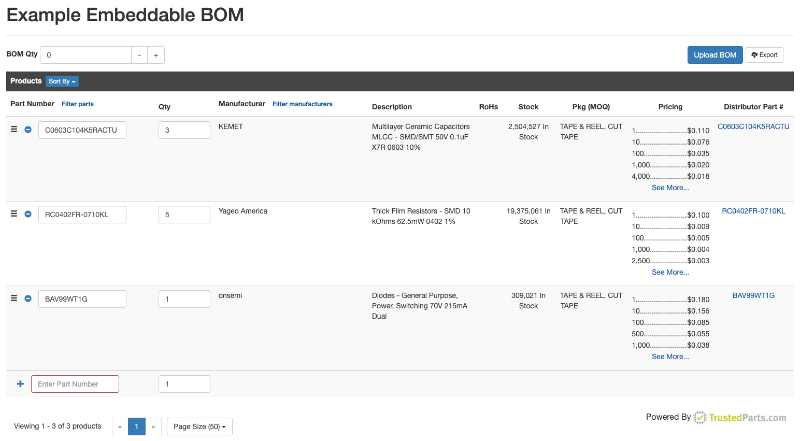Click quantity field showing 5 for Yageo

pos(184,214)
